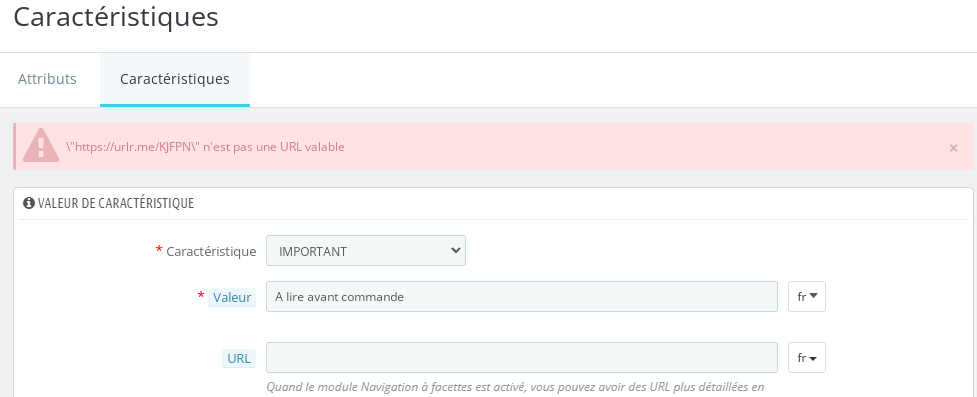Click the red asterisk next to Valeur
This screenshot has width=977, height=397.
tap(201, 295)
